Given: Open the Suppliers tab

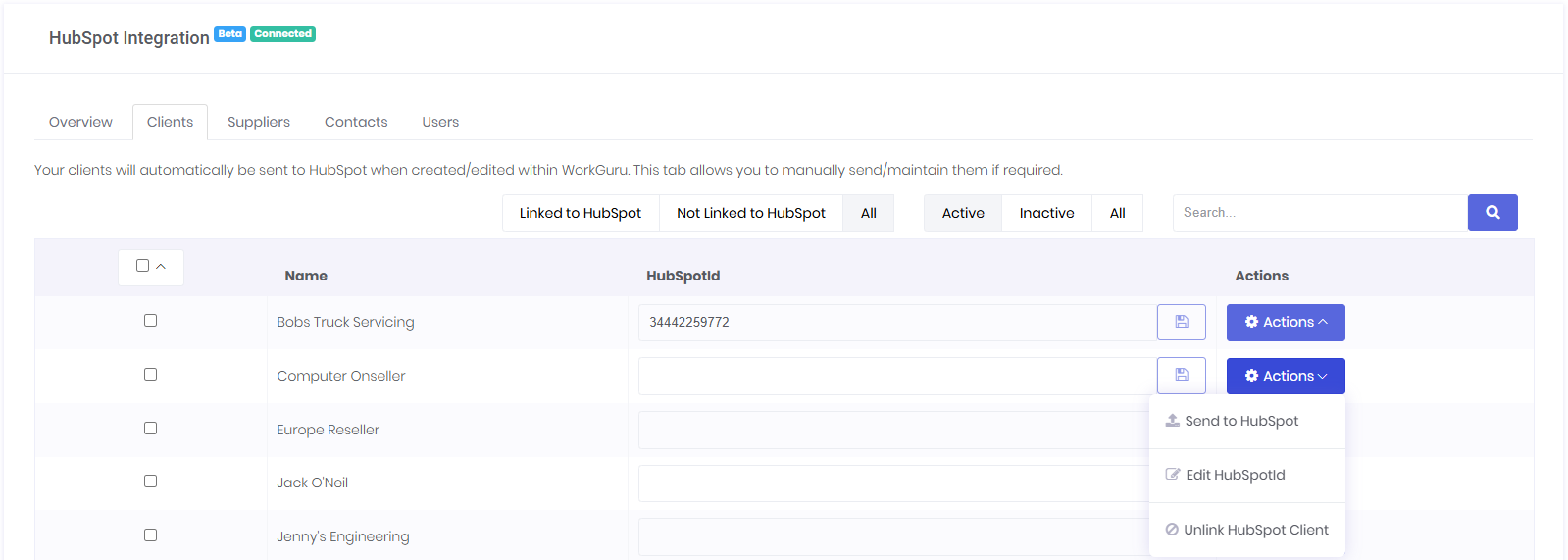Looking at the screenshot, I should click(259, 122).
